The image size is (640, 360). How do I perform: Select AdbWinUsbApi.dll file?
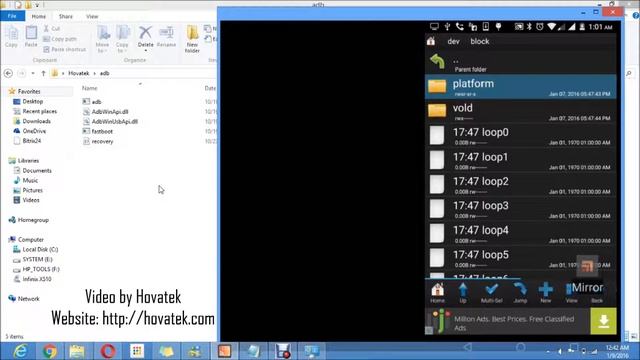click(x=110, y=121)
